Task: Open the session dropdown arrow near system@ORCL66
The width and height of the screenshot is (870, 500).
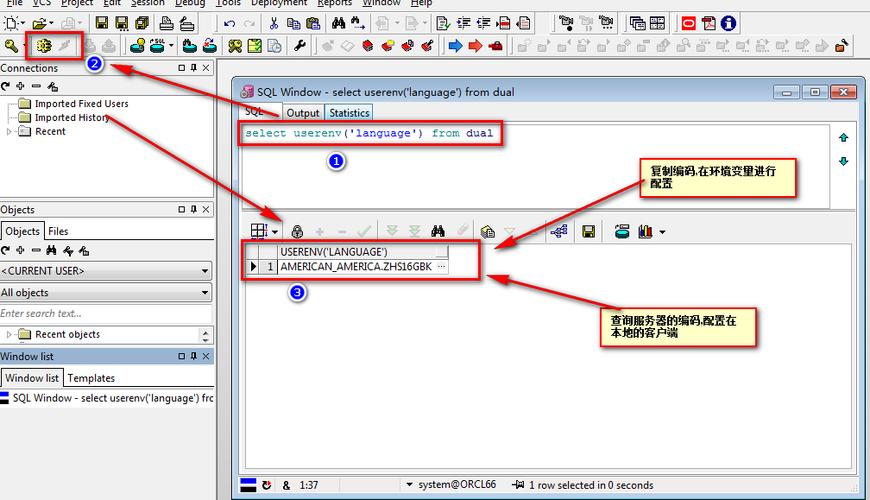Action: pyautogui.click(x=409, y=484)
